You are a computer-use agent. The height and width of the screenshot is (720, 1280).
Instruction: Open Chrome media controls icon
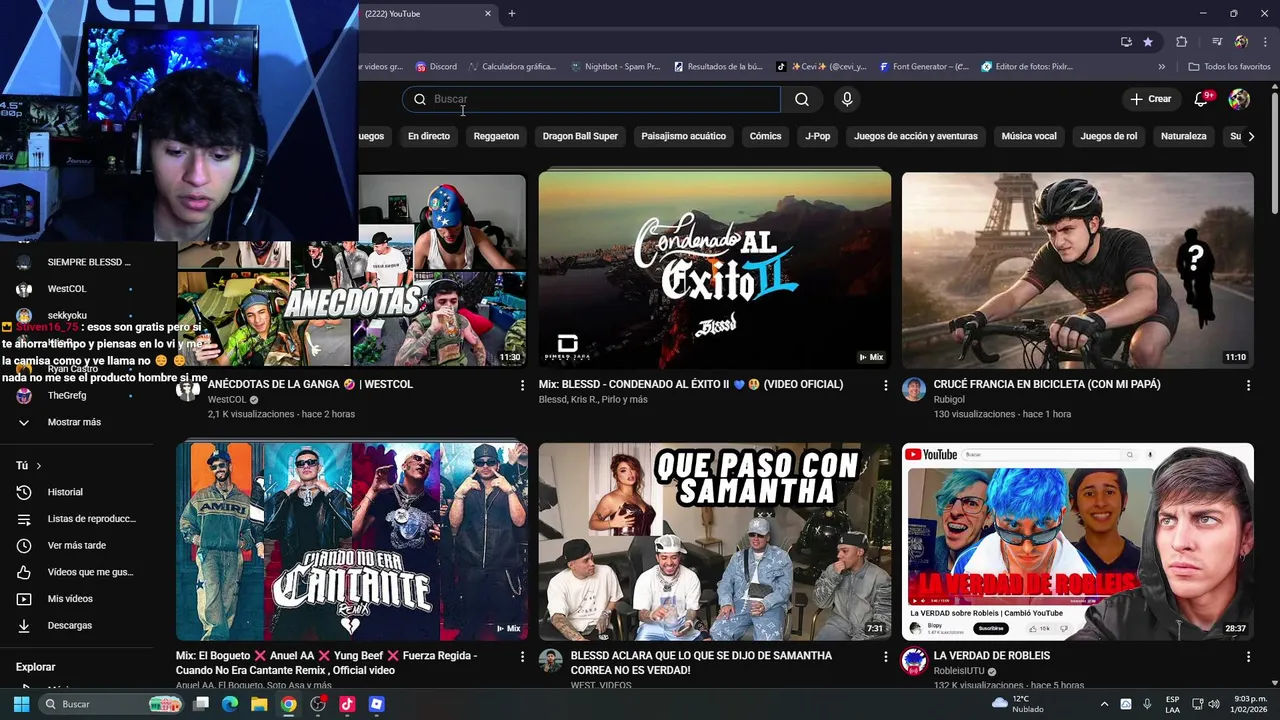coord(1216,42)
